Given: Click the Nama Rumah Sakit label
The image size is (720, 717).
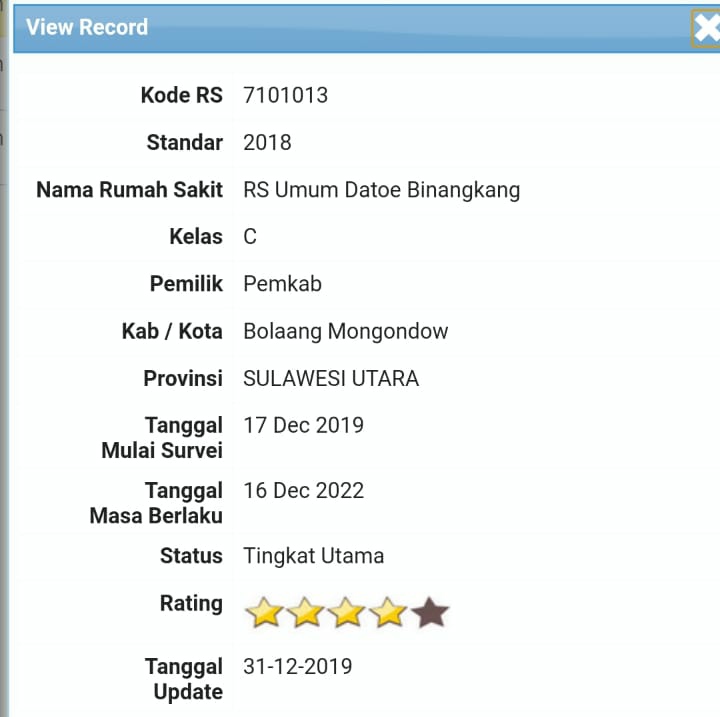Looking at the screenshot, I should pyautogui.click(x=129, y=189).
